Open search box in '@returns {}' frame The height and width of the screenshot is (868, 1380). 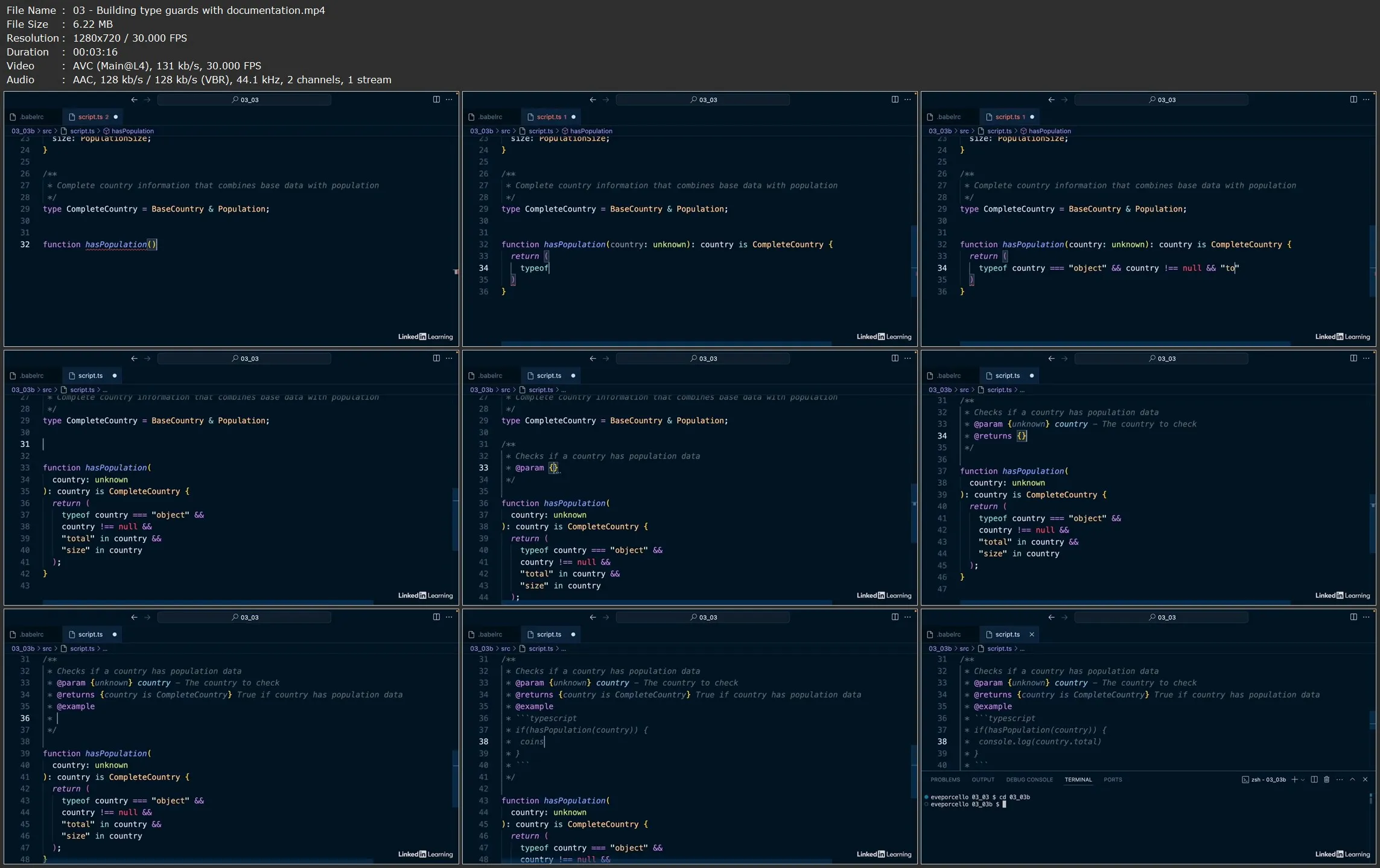pos(1161,358)
